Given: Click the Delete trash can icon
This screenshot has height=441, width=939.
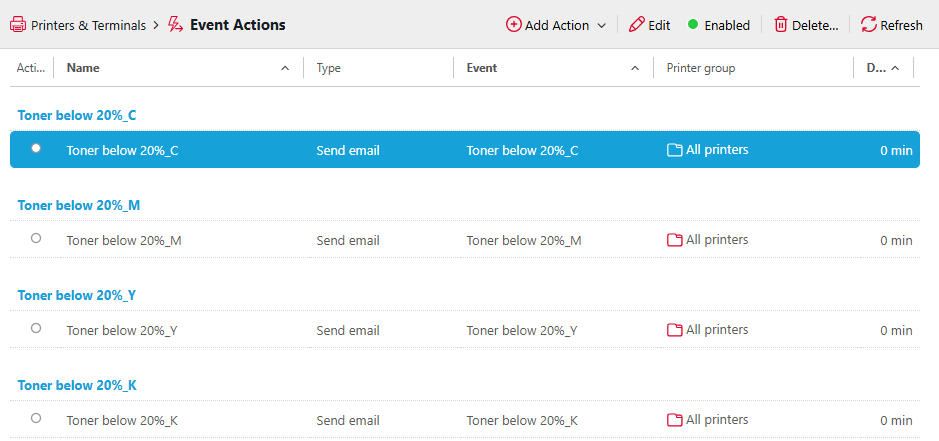Looking at the screenshot, I should click(780, 25).
